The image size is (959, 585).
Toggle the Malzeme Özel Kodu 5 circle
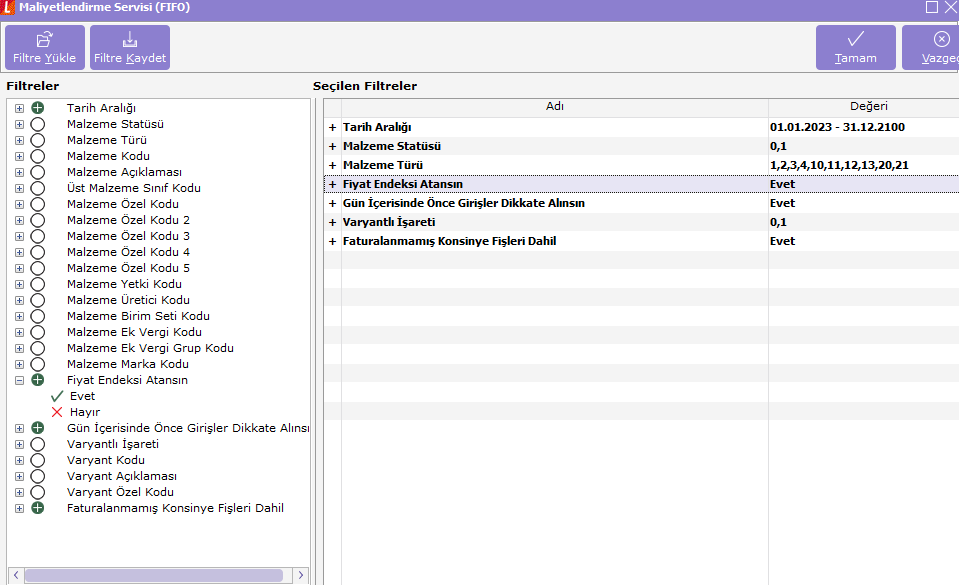[38, 268]
